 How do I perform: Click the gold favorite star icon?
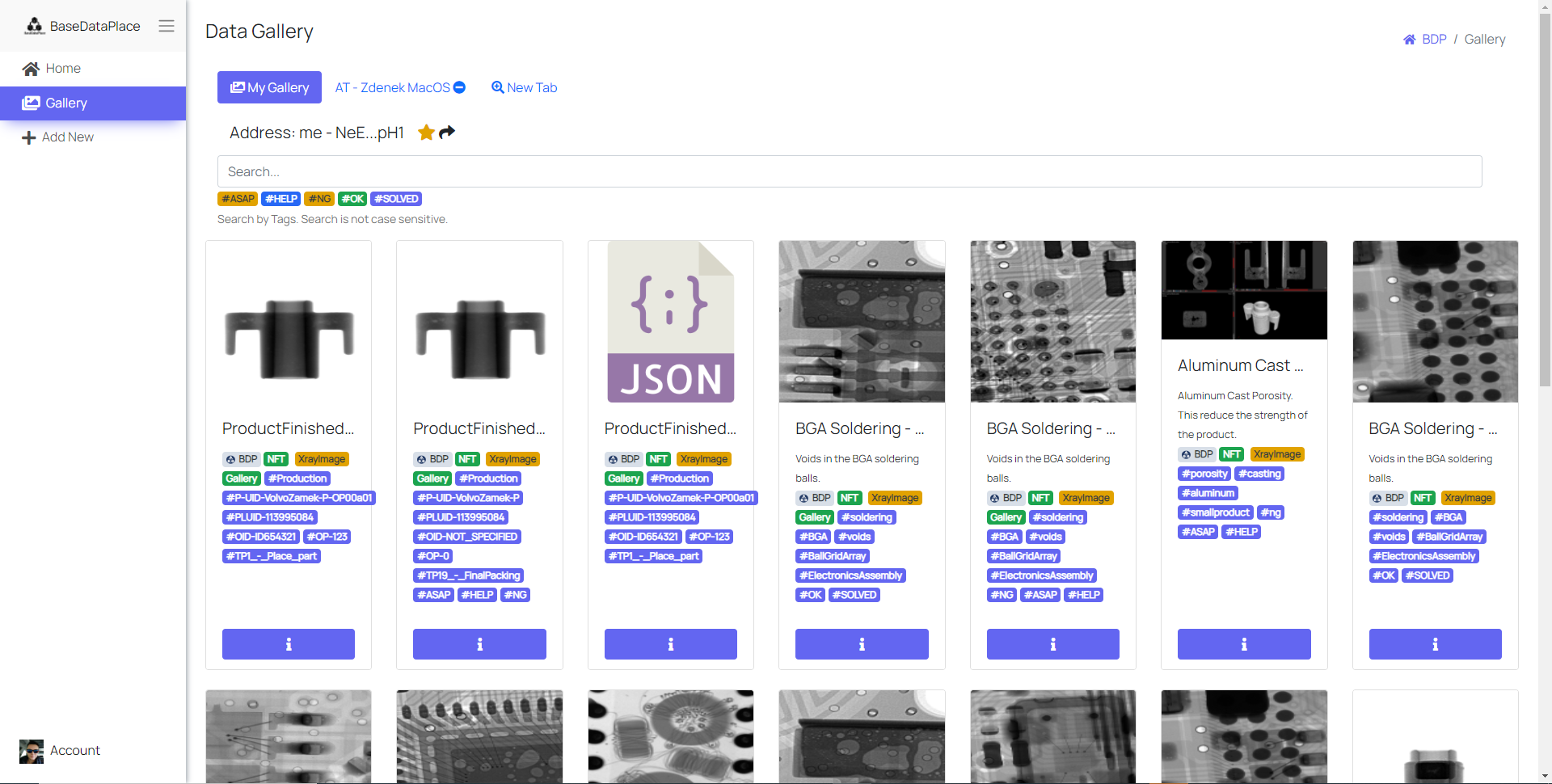tap(426, 133)
